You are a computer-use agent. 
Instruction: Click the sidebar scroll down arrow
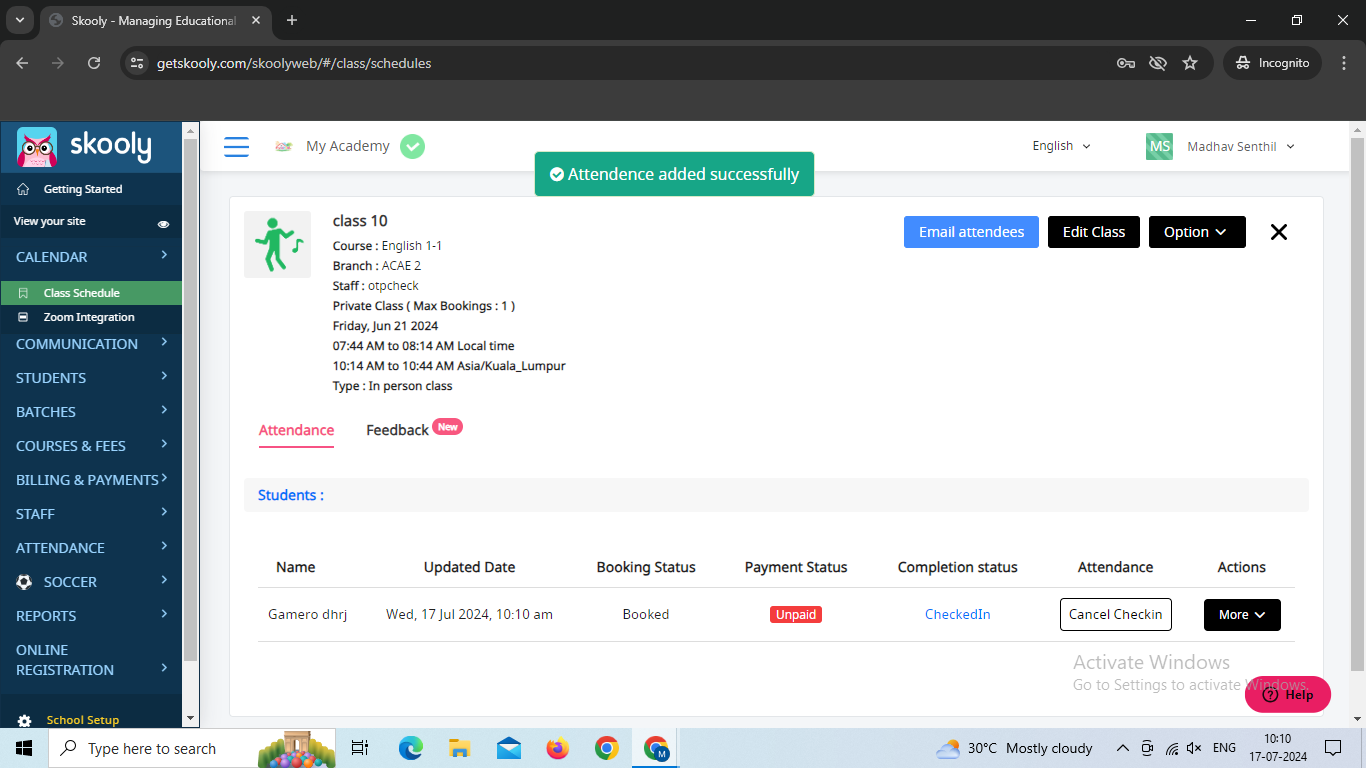pyautogui.click(x=191, y=719)
